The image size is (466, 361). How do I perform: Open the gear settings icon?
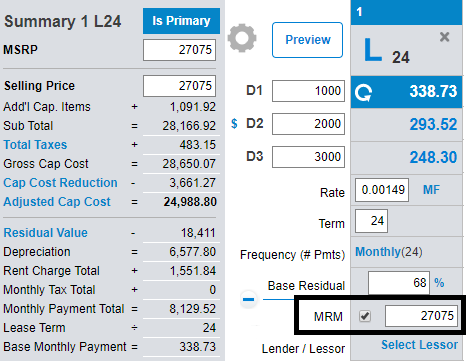(242, 38)
